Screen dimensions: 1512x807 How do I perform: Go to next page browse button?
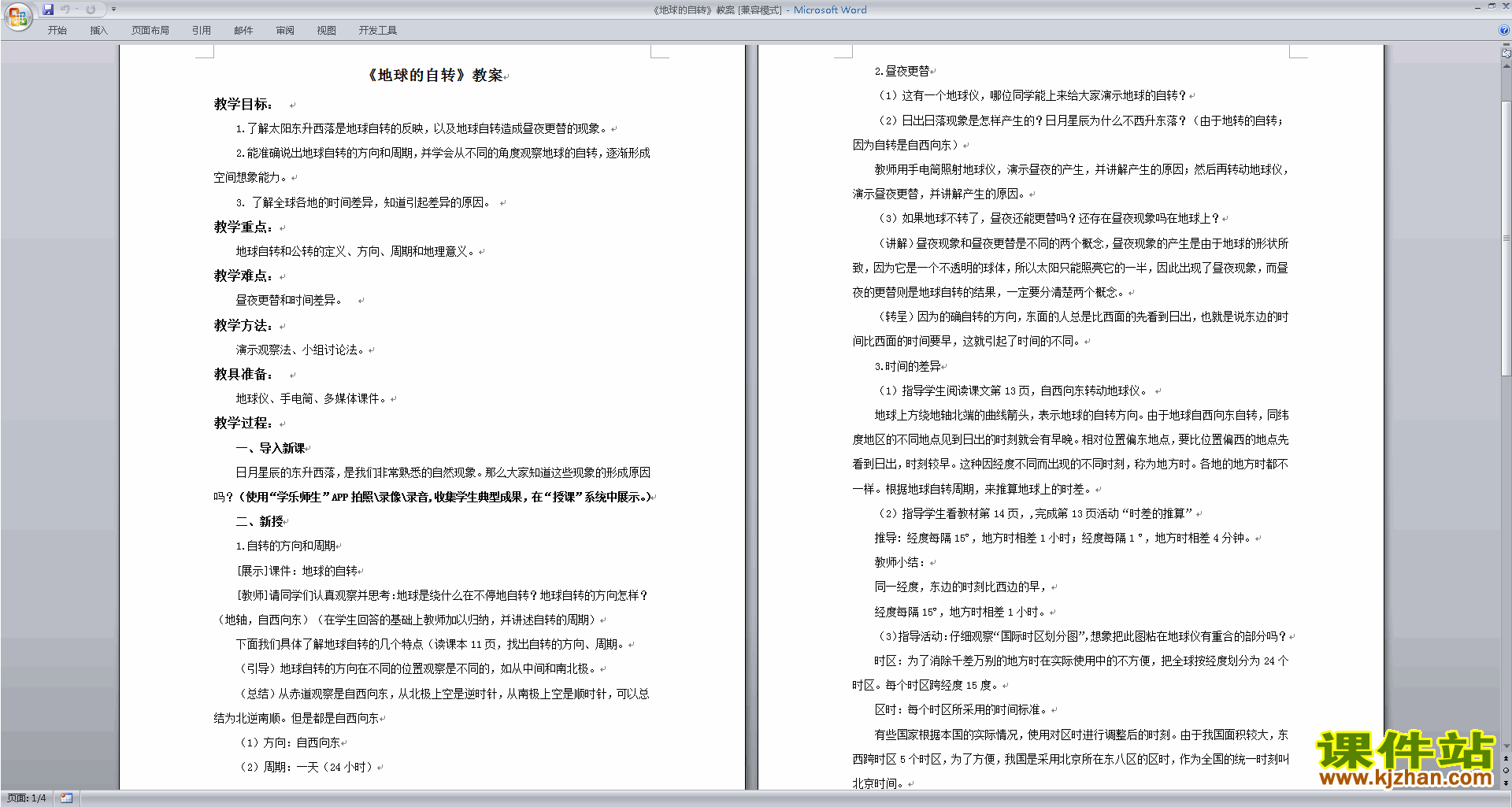(1506, 783)
